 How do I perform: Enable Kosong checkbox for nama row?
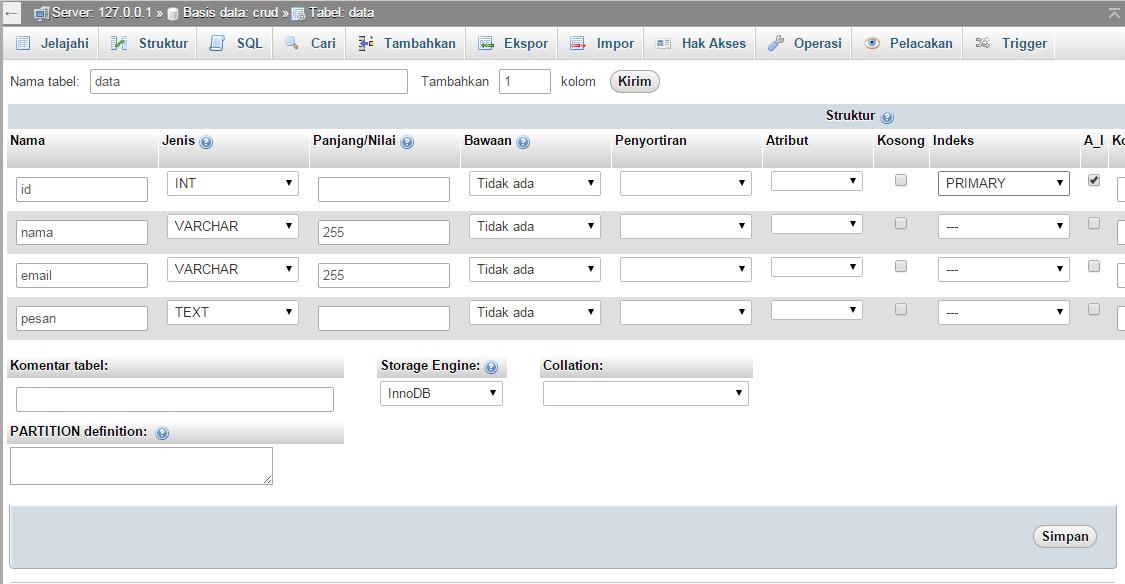[x=900, y=223]
